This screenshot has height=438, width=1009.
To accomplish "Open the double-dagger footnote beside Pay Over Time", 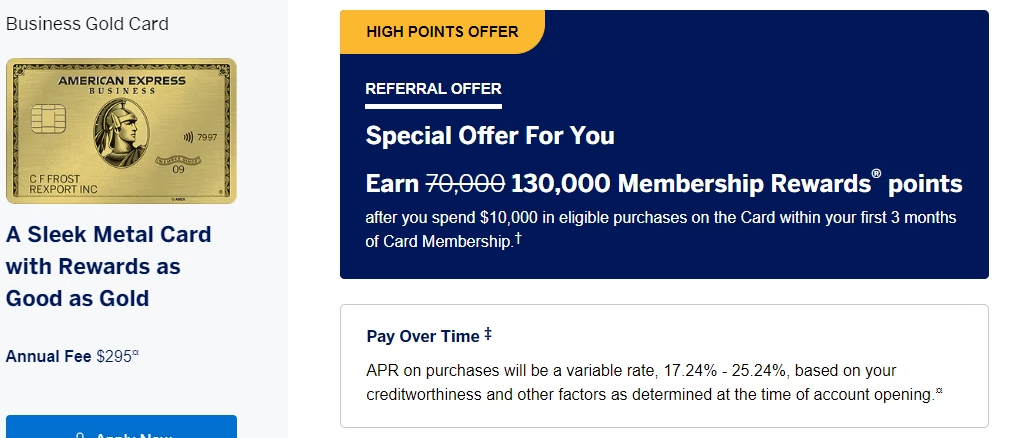I will click(x=488, y=334).
